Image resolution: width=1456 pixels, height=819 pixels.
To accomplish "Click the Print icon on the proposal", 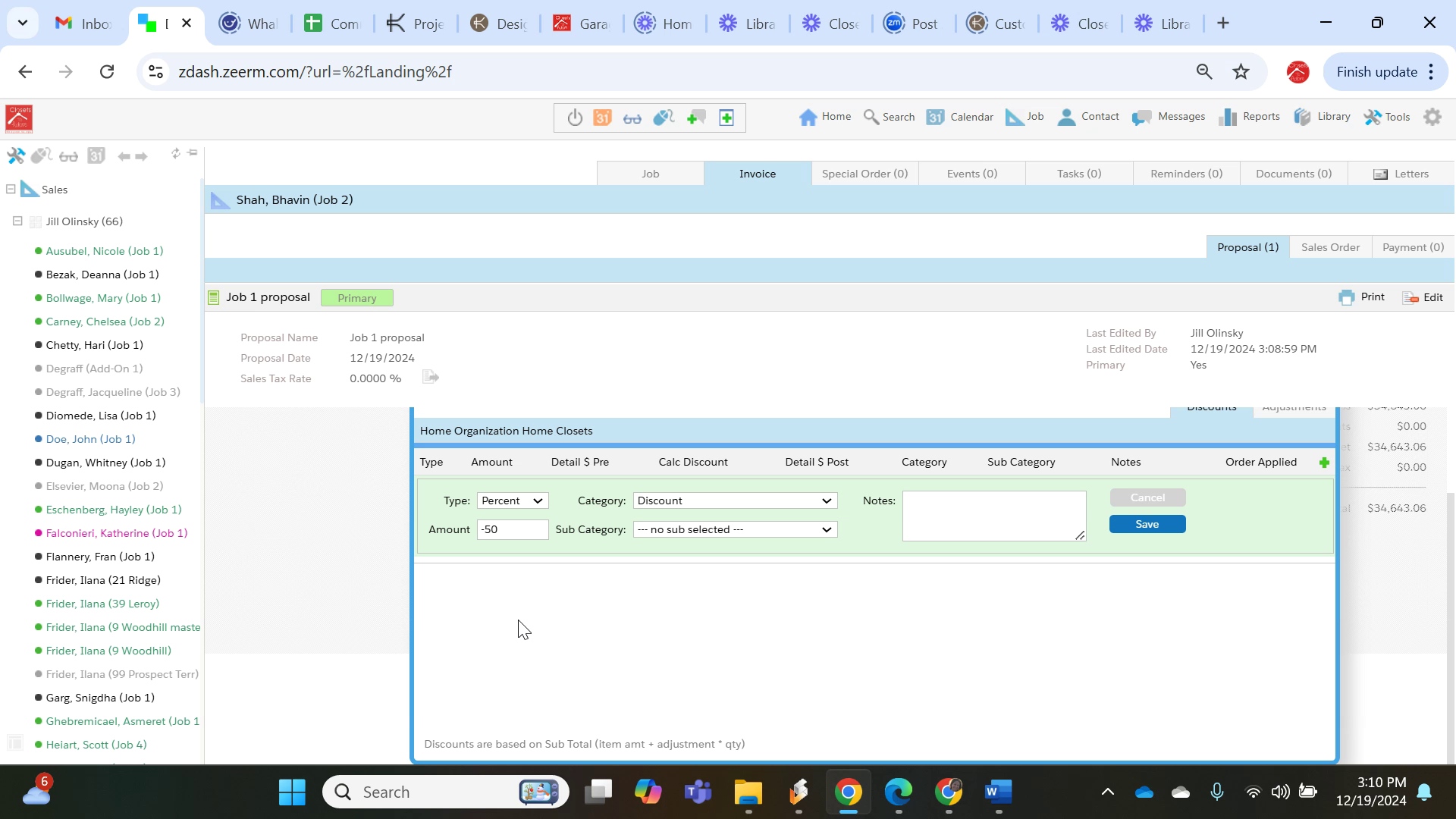I will tap(1347, 297).
